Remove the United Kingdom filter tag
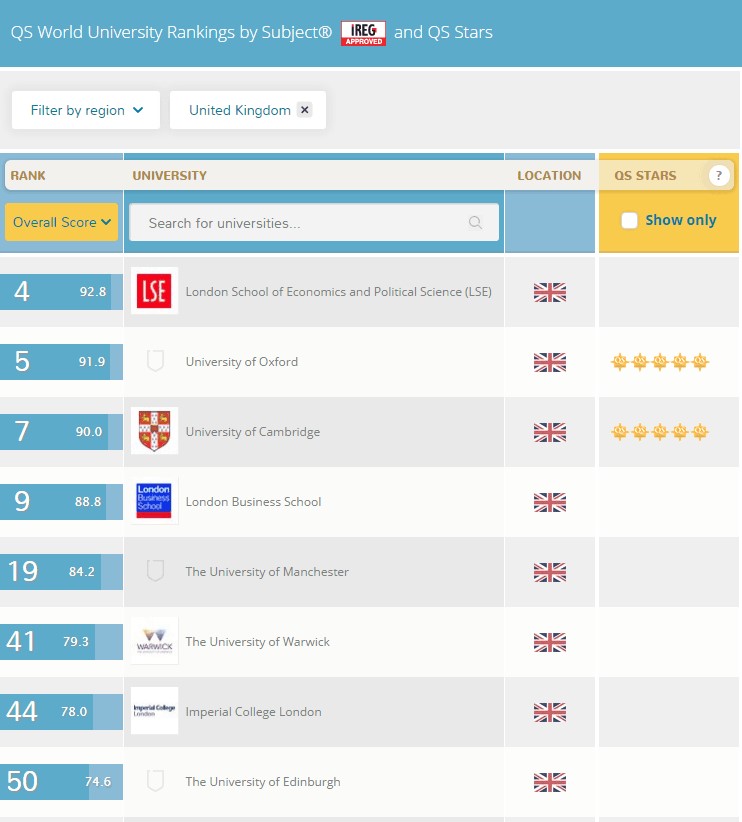The height and width of the screenshot is (822, 742). 305,110
